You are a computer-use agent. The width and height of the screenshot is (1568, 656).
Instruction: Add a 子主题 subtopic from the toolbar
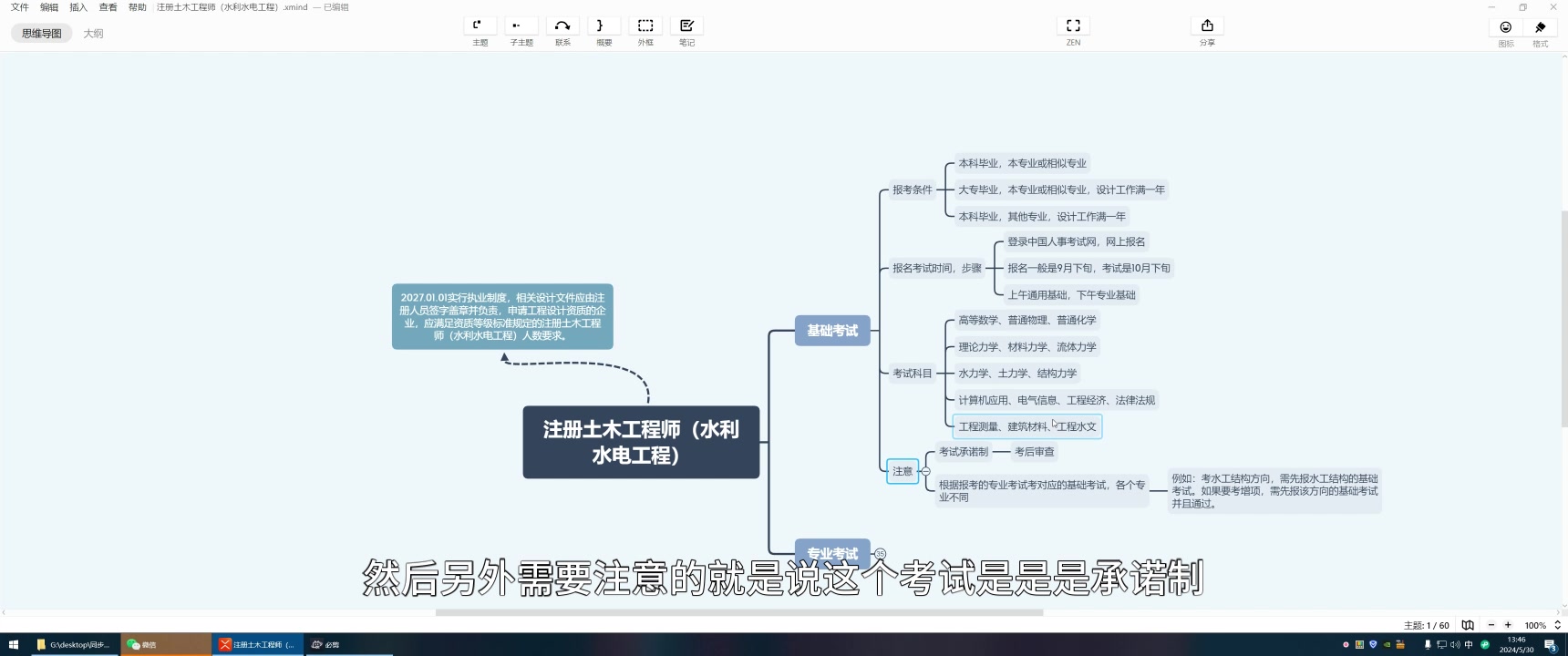(x=521, y=26)
